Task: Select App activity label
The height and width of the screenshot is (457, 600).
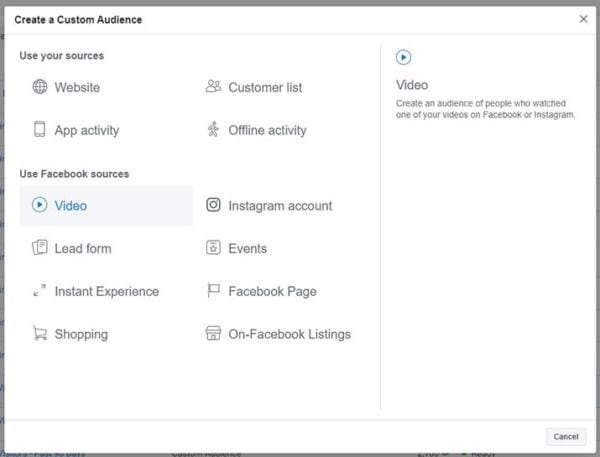Action: [x=87, y=131]
